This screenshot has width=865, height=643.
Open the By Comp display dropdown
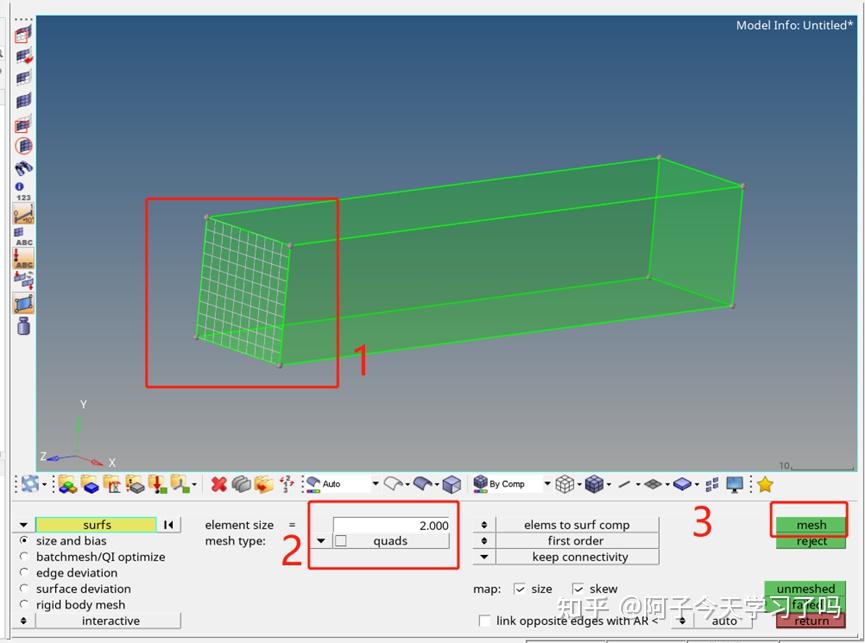click(x=546, y=483)
